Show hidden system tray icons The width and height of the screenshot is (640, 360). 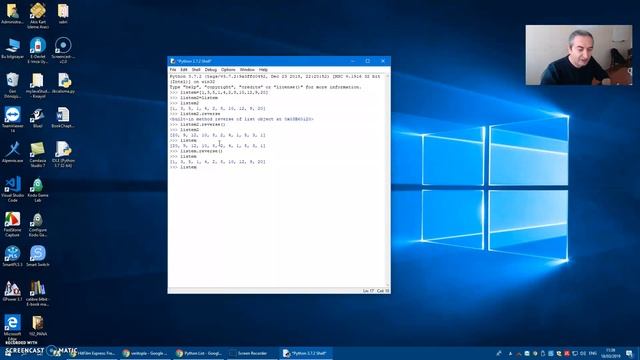[x=510, y=353]
